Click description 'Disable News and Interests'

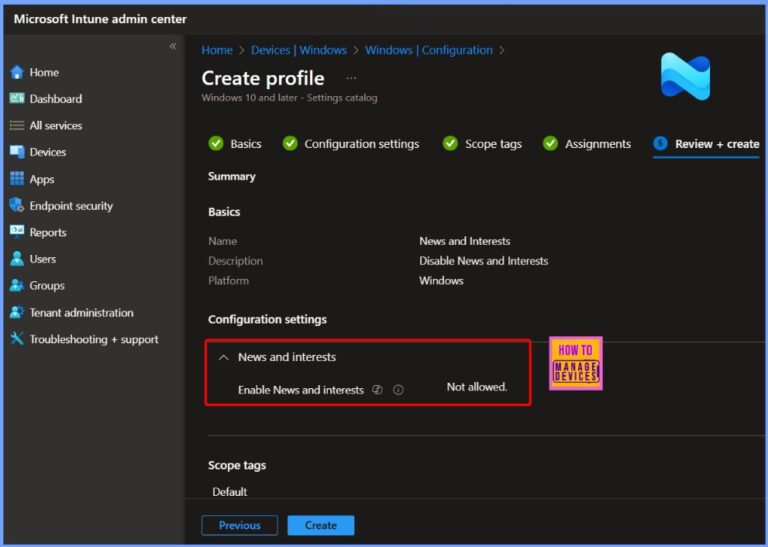coord(483,261)
